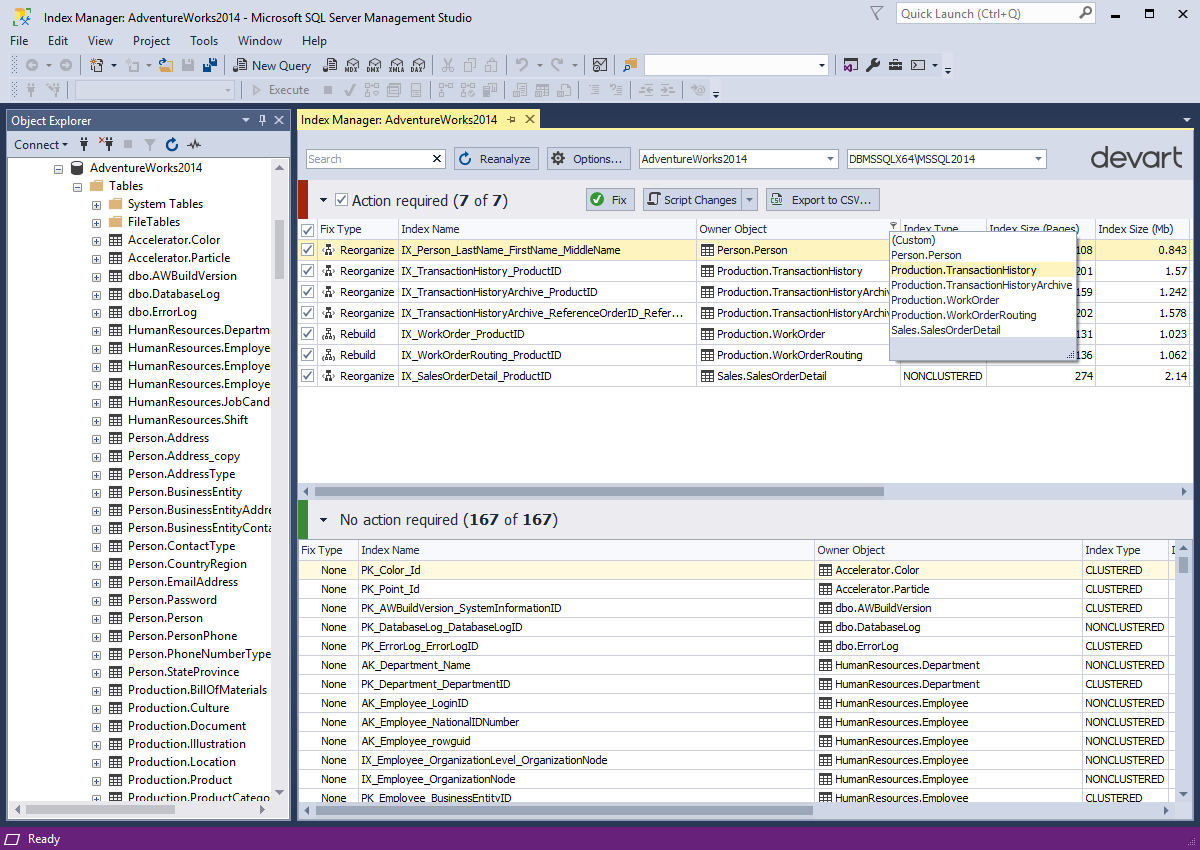1200x850 pixels.
Task: Uncheck the IX_WorkOrder_ProductID row checkbox
Action: coord(308,334)
